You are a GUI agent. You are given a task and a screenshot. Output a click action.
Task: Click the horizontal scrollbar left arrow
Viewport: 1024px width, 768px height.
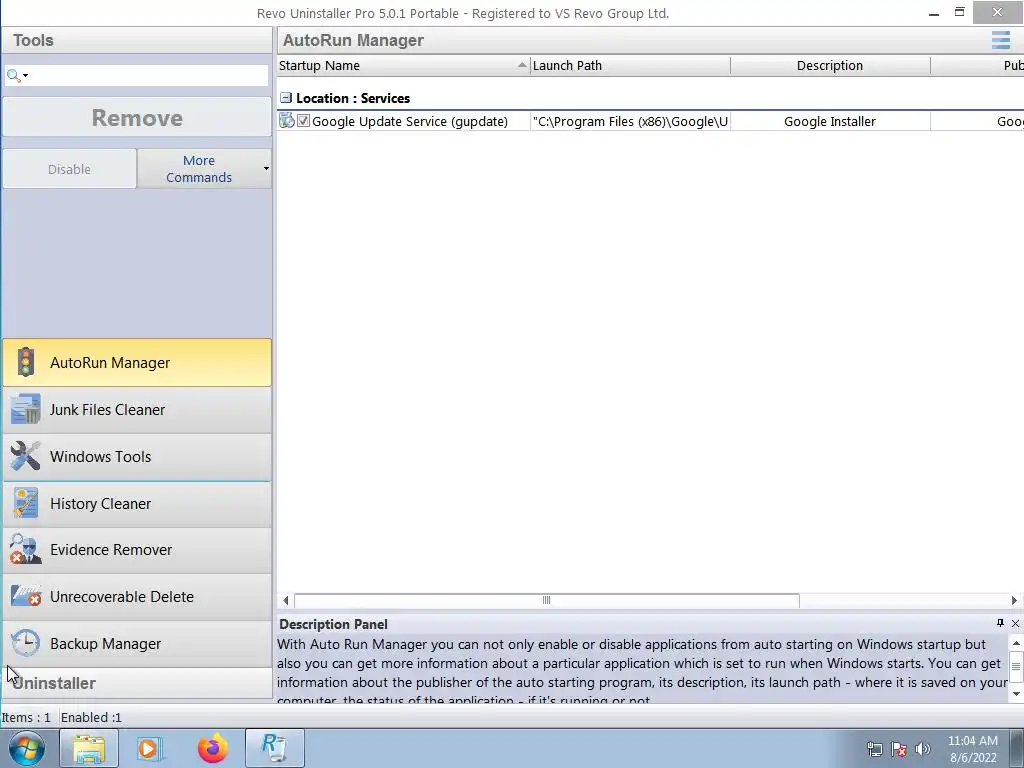pyautogui.click(x=285, y=600)
